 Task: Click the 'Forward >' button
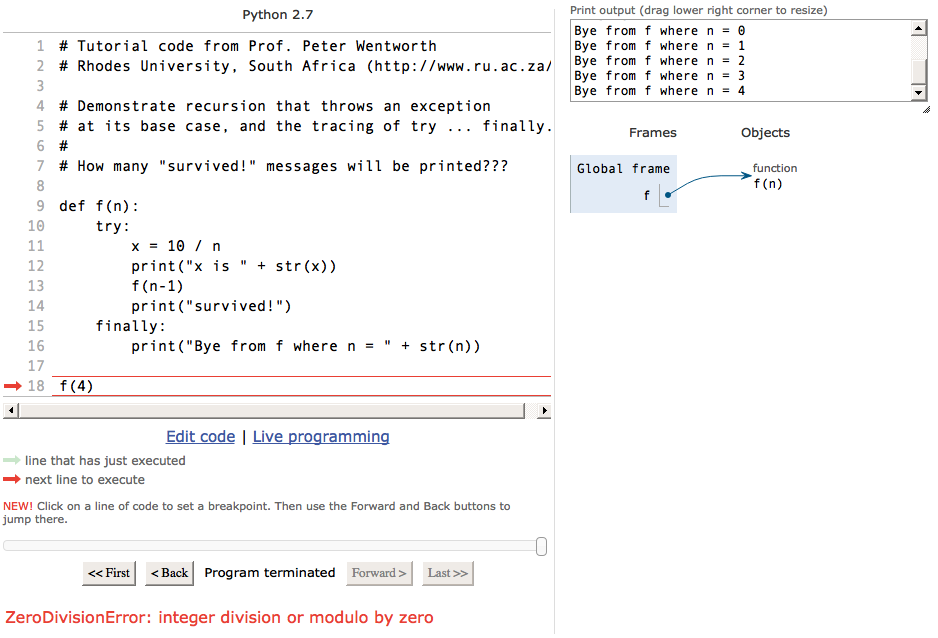pyautogui.click(x=379, y=573)
